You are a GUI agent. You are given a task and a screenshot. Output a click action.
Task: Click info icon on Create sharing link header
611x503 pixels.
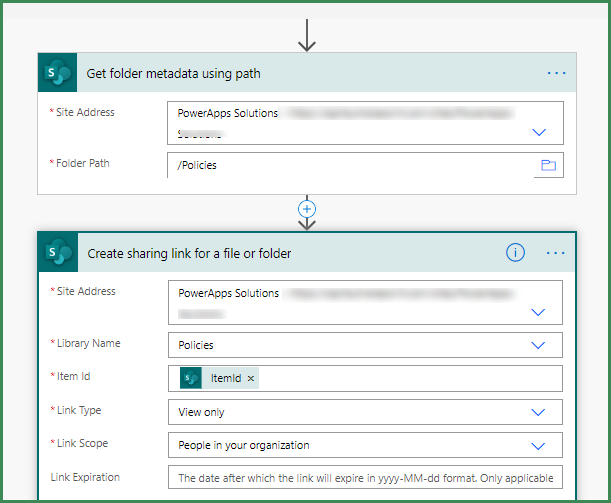click(x=515, y=252)
